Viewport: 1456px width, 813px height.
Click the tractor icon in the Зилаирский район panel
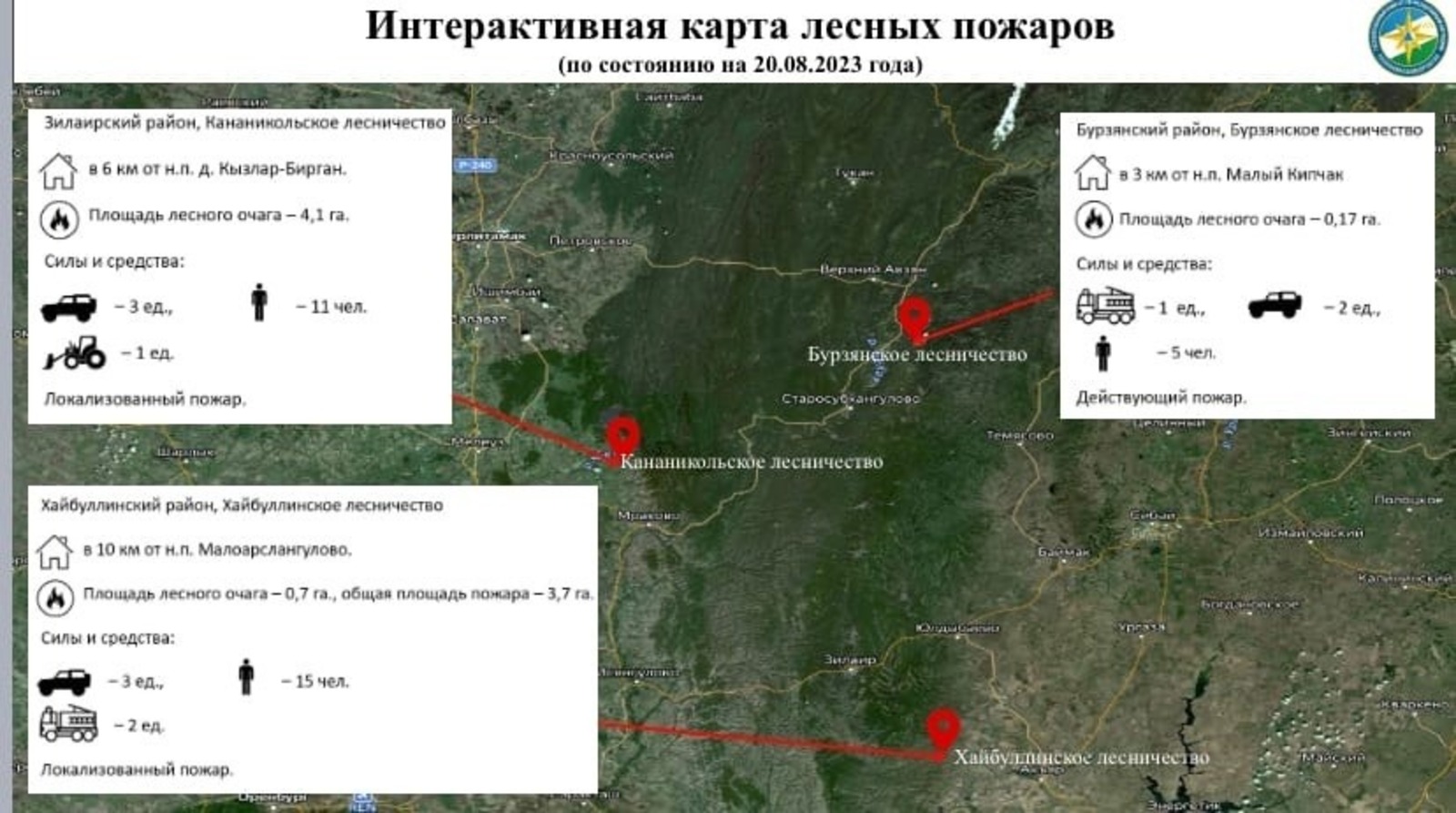pos(76,352)
